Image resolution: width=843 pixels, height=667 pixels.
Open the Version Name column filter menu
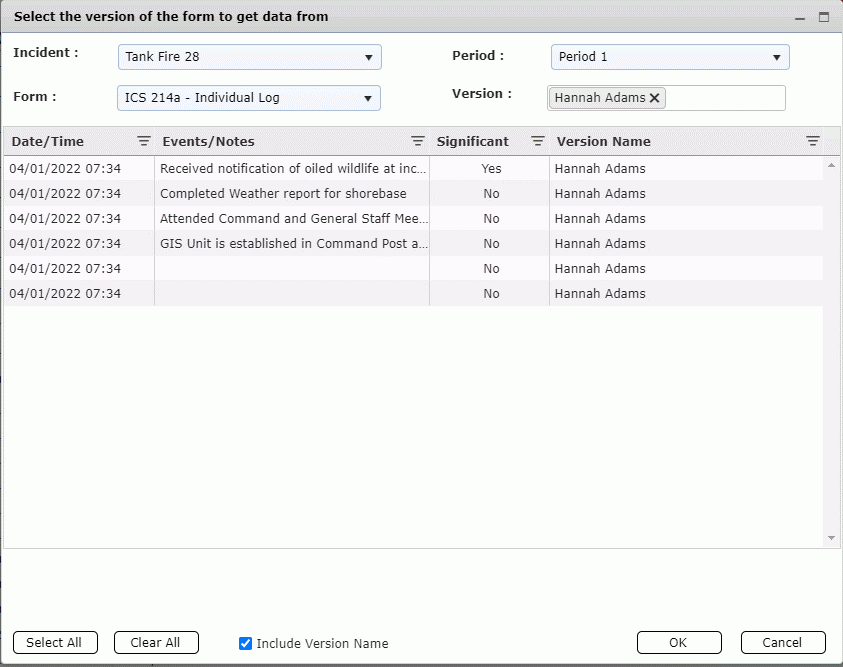813,142
